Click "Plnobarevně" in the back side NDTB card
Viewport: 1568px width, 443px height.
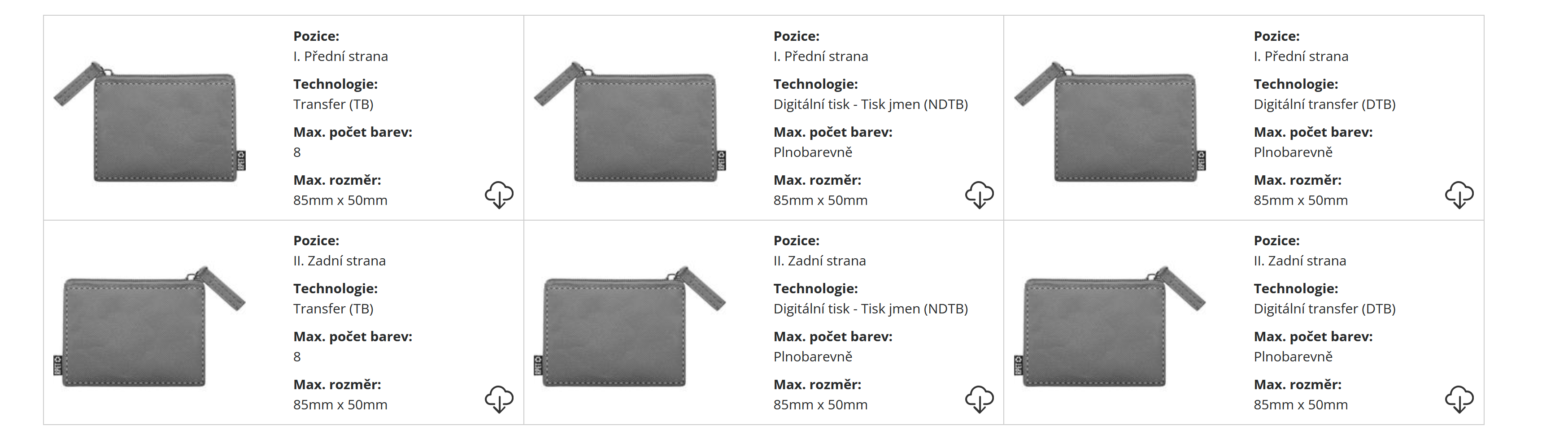point(813,356)
